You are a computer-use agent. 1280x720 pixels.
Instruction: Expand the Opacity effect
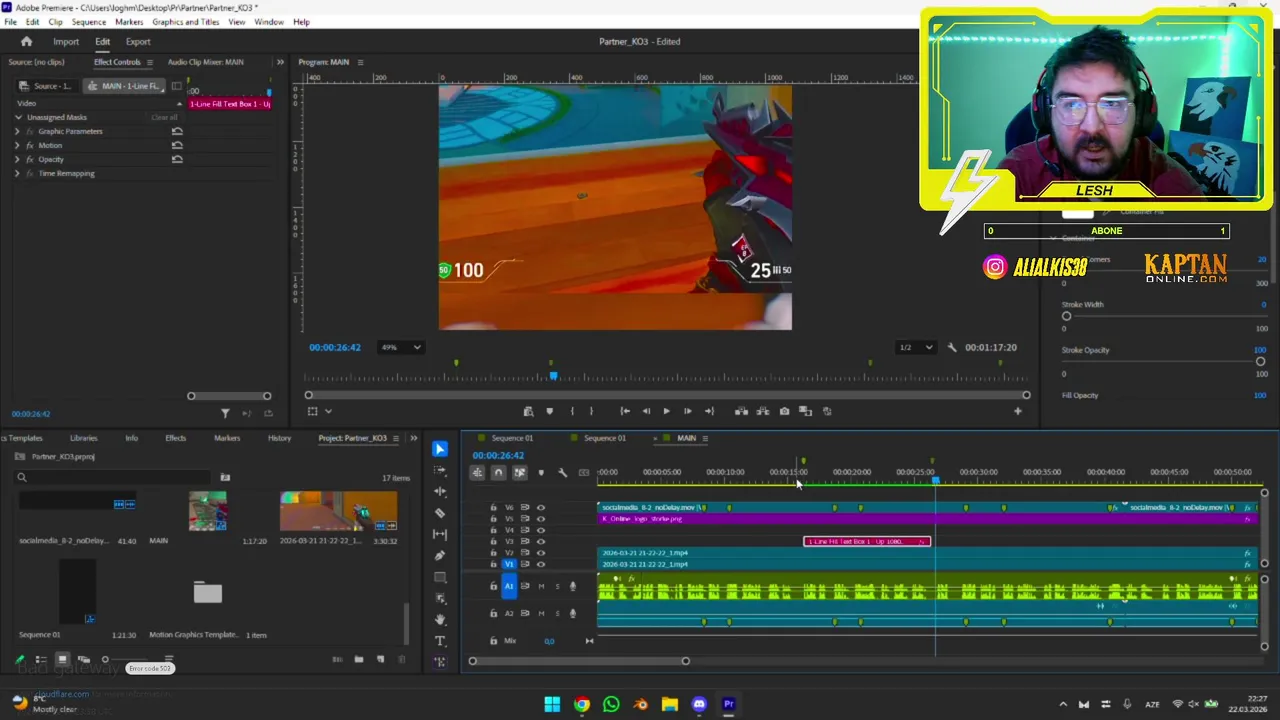17,159
